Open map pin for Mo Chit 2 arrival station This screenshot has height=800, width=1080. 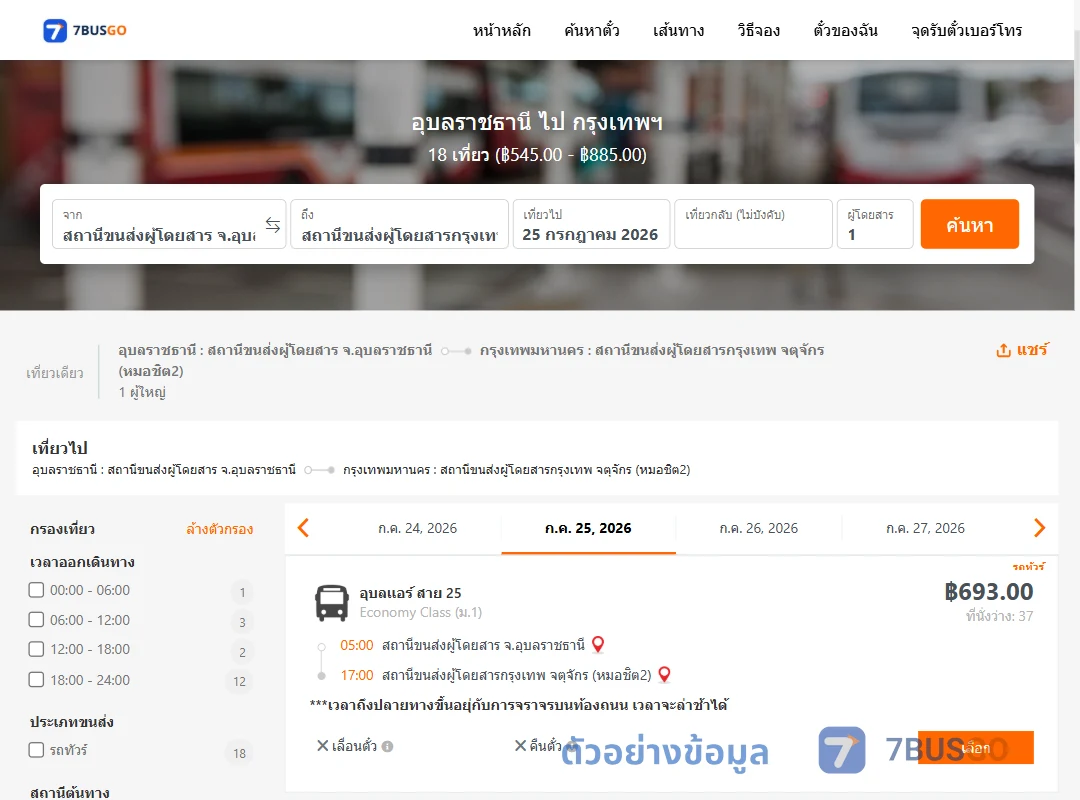click(x=664, y=675)
